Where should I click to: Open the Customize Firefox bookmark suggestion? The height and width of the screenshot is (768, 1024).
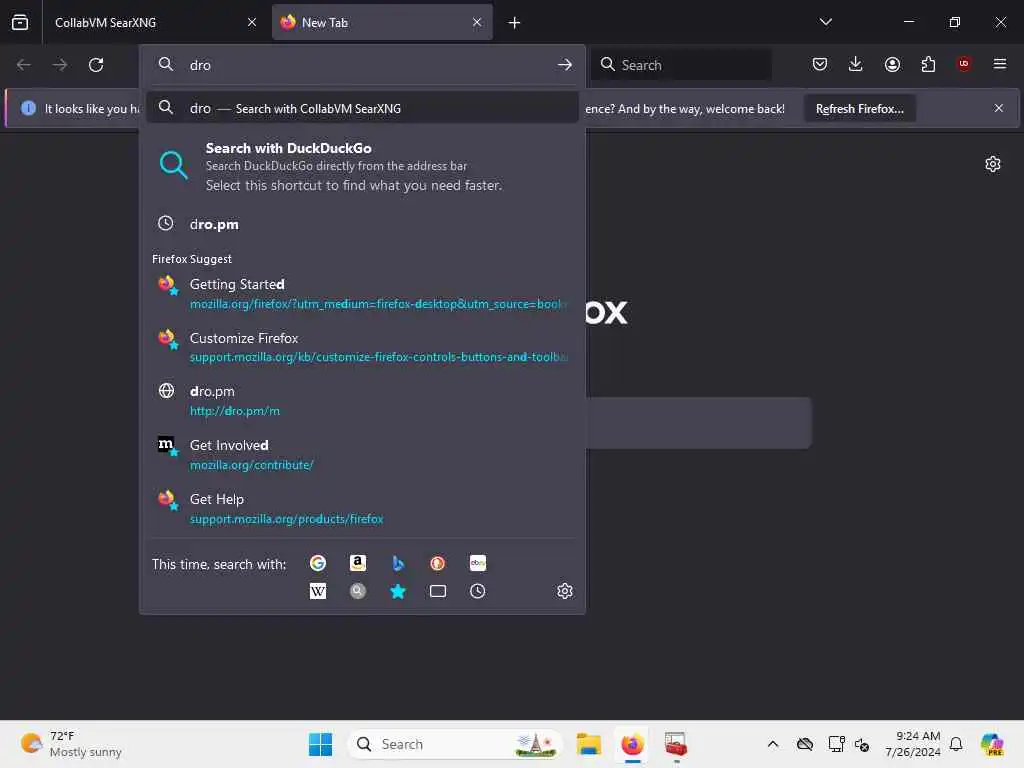tap(362, 347)
